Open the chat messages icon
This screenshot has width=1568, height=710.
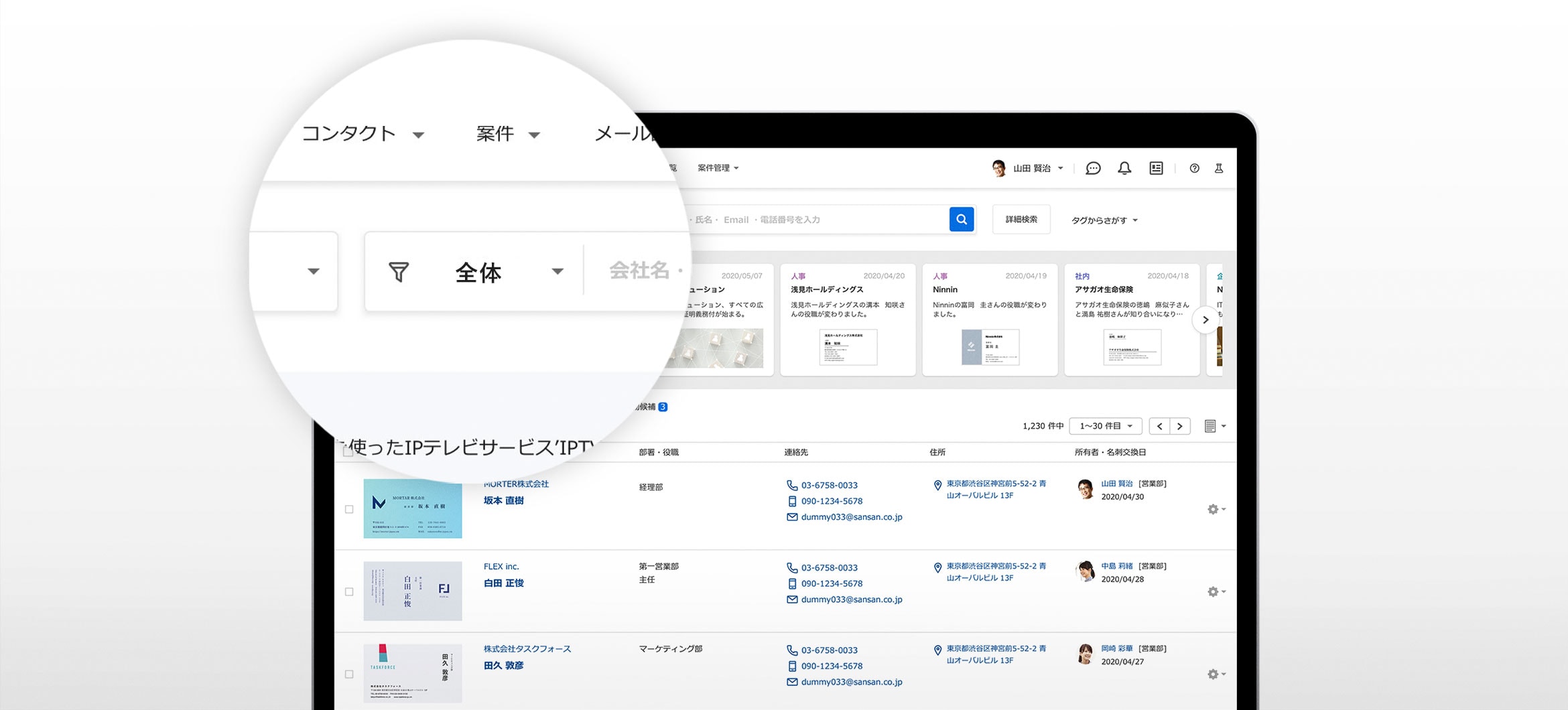(1093, 168)
